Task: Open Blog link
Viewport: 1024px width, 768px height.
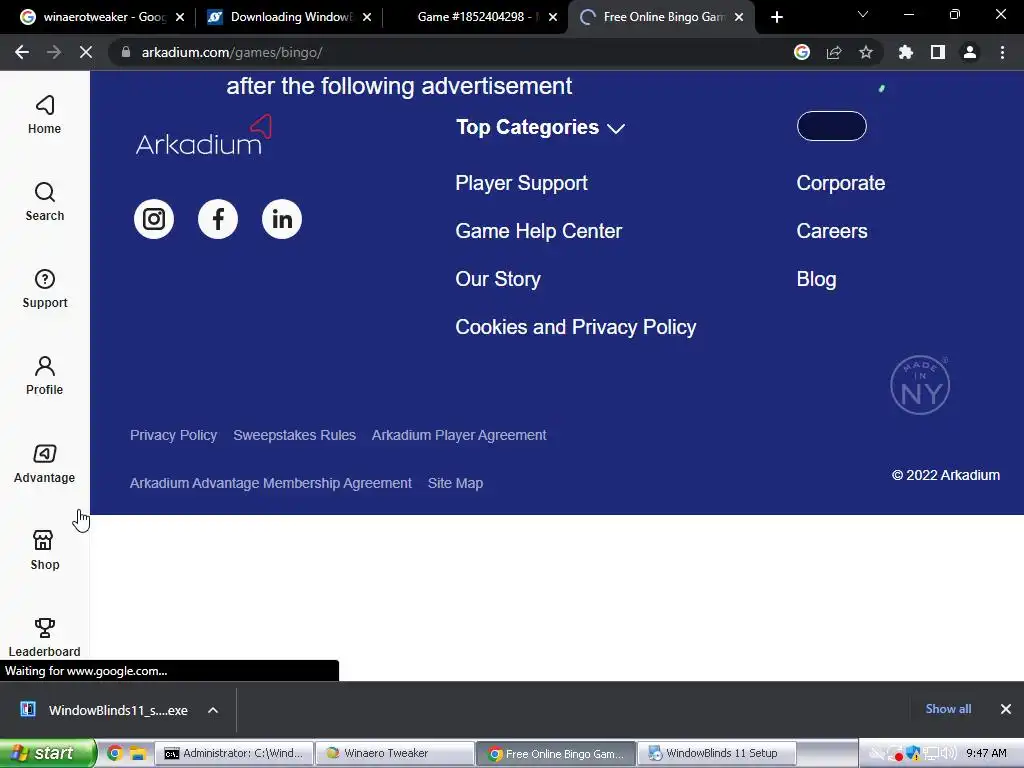Action: tap(816, 280)
